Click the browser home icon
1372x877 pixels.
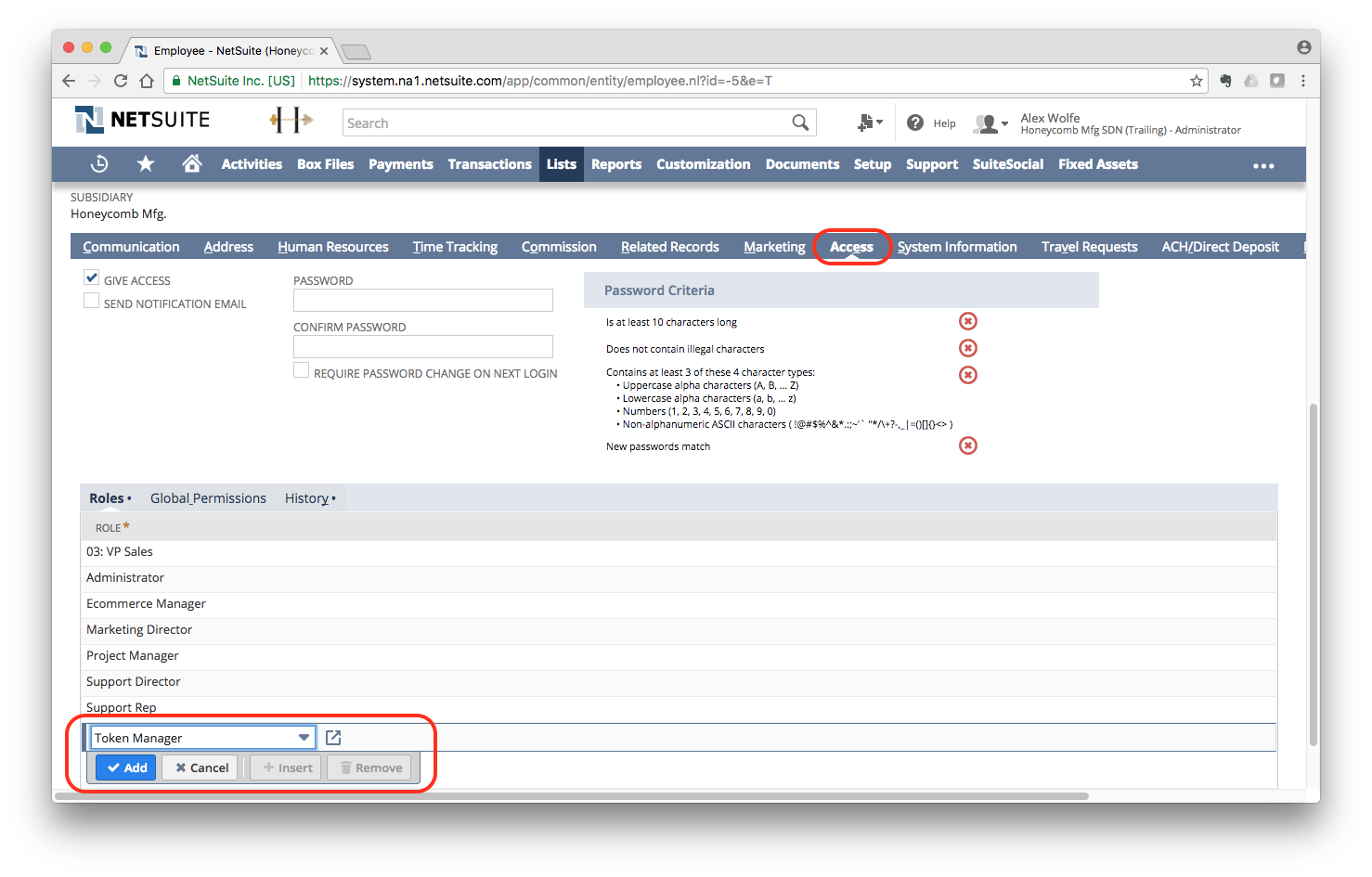pyautogui.click(x=147, y=81)
